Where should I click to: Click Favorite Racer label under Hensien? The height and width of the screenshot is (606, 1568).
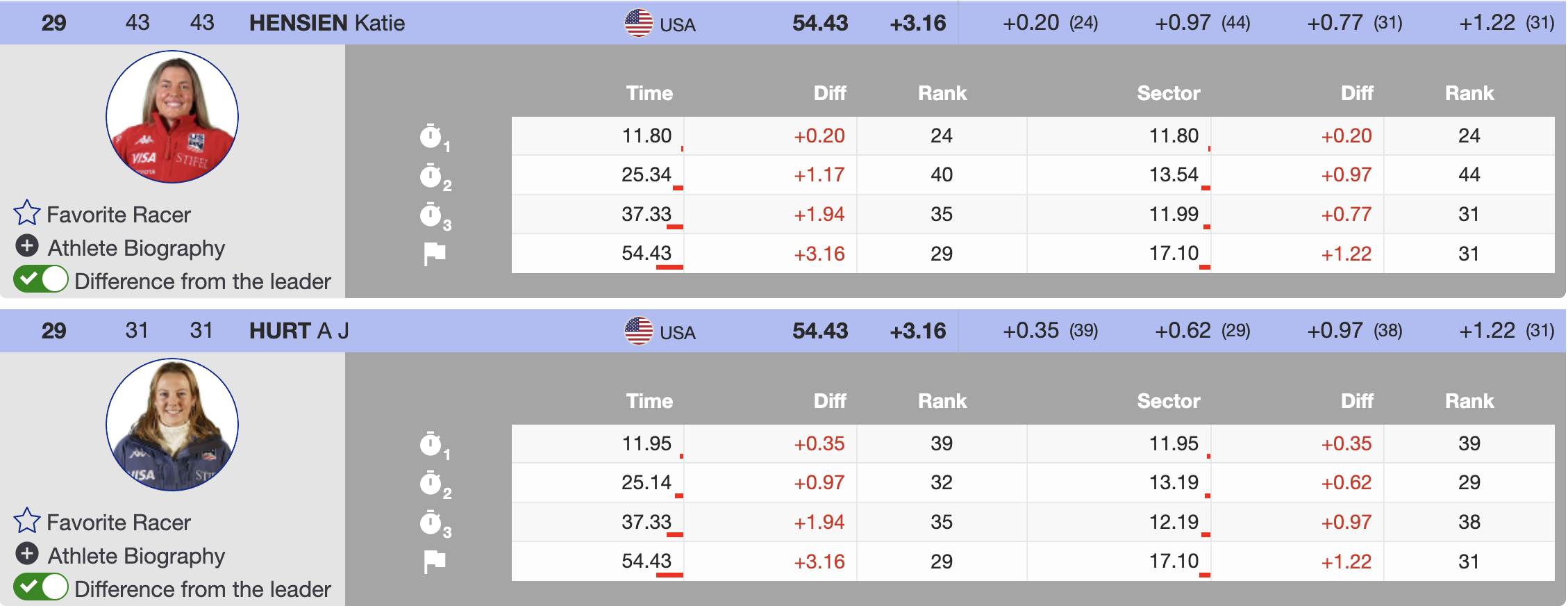pos(118,215)
